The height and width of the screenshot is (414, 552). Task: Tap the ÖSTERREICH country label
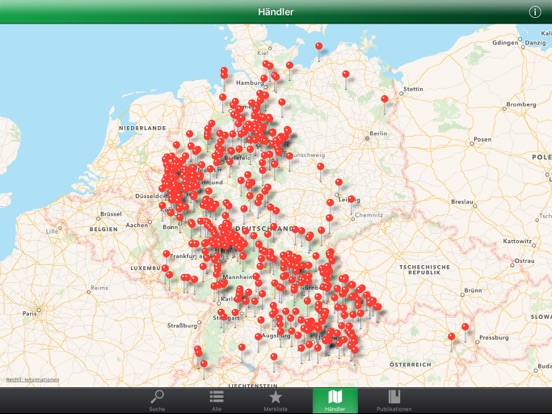pyautogui.click(x=410, y=364)
